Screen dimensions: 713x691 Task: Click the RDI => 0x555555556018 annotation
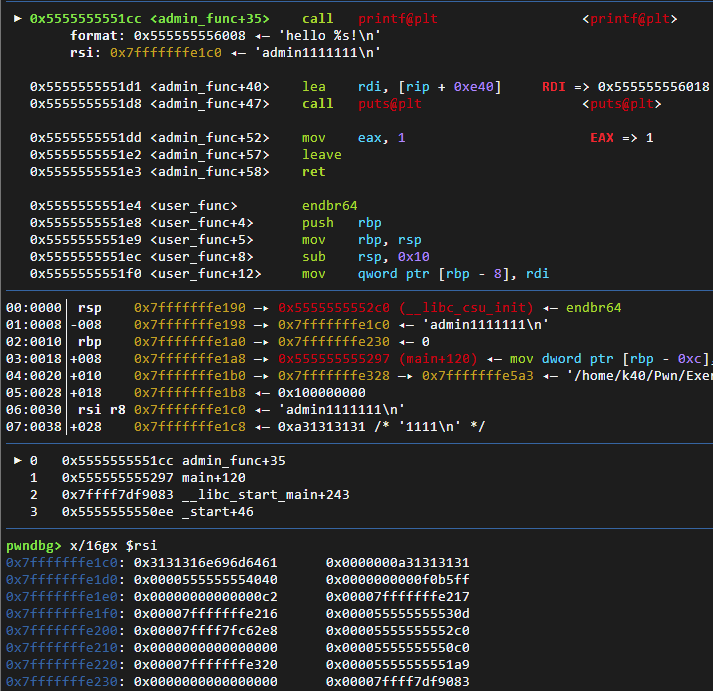(625, 87)
